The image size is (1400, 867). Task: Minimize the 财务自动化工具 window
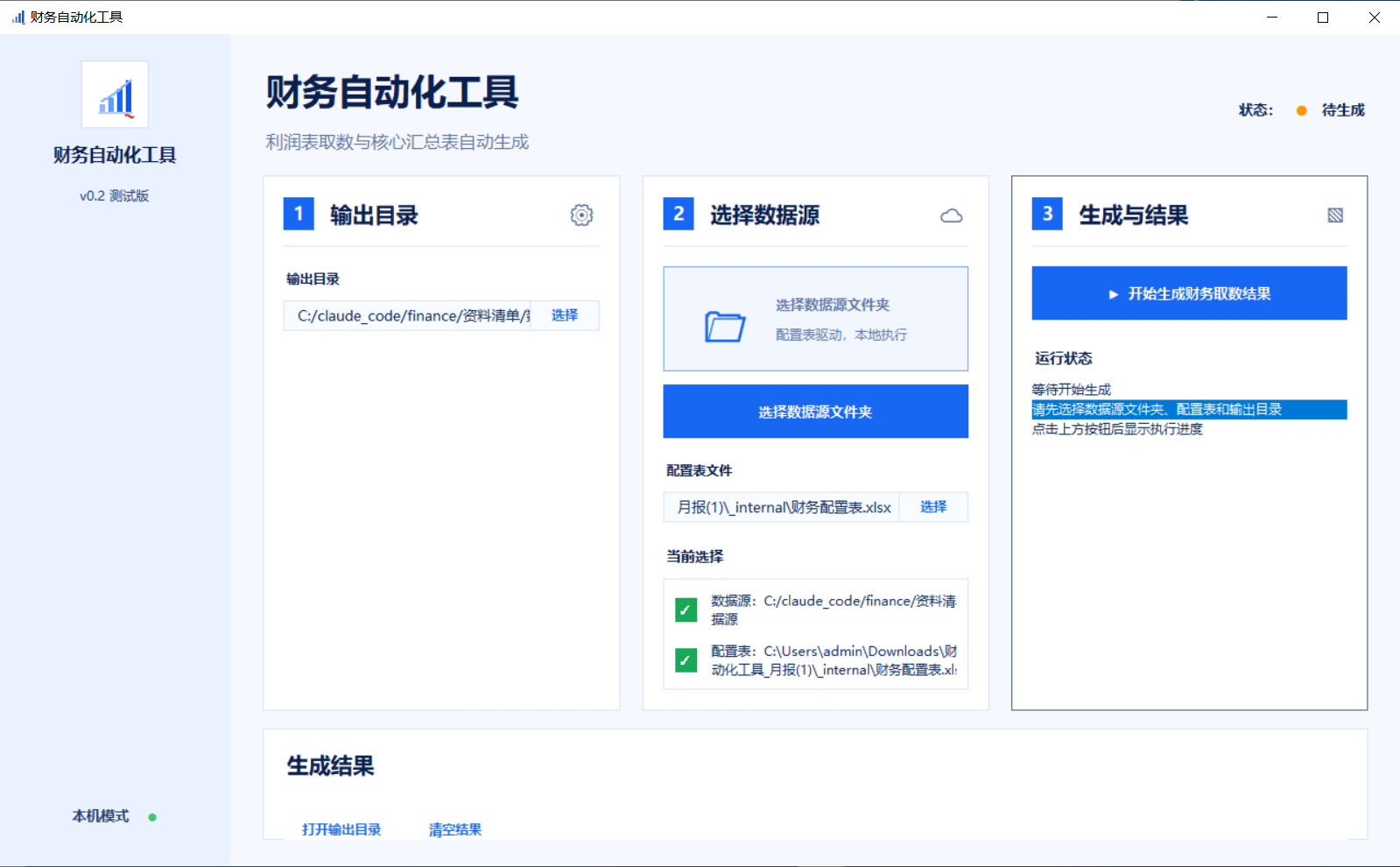[1272, 18]
